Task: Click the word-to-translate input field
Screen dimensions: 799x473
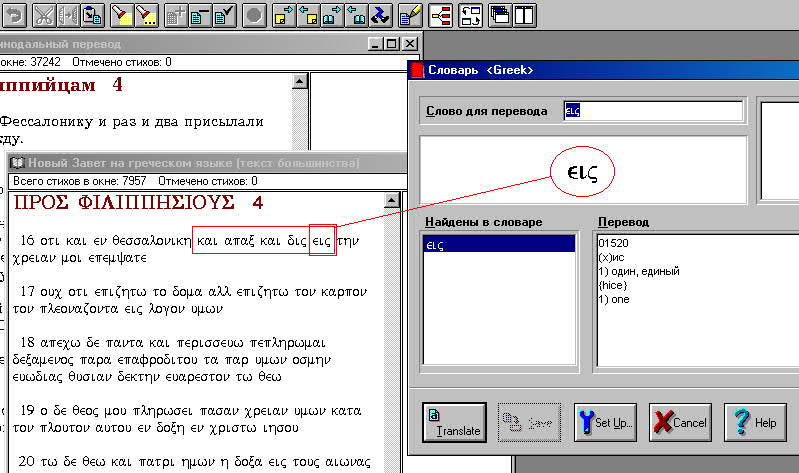Action: pyautogui.click(x=653, y=111)
